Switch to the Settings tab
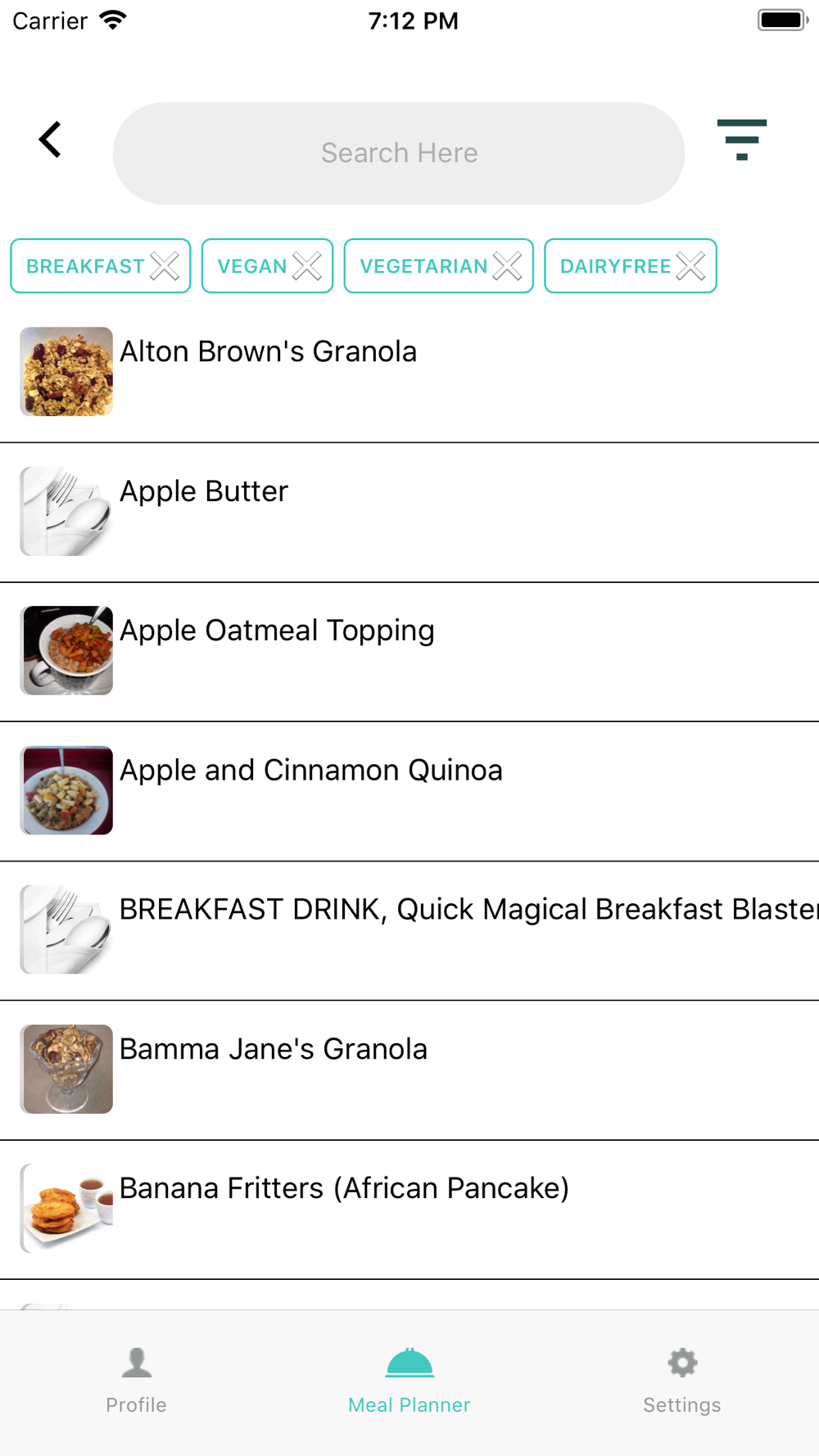Screen dimensions: 819x1456 (x=682, y=1381)
